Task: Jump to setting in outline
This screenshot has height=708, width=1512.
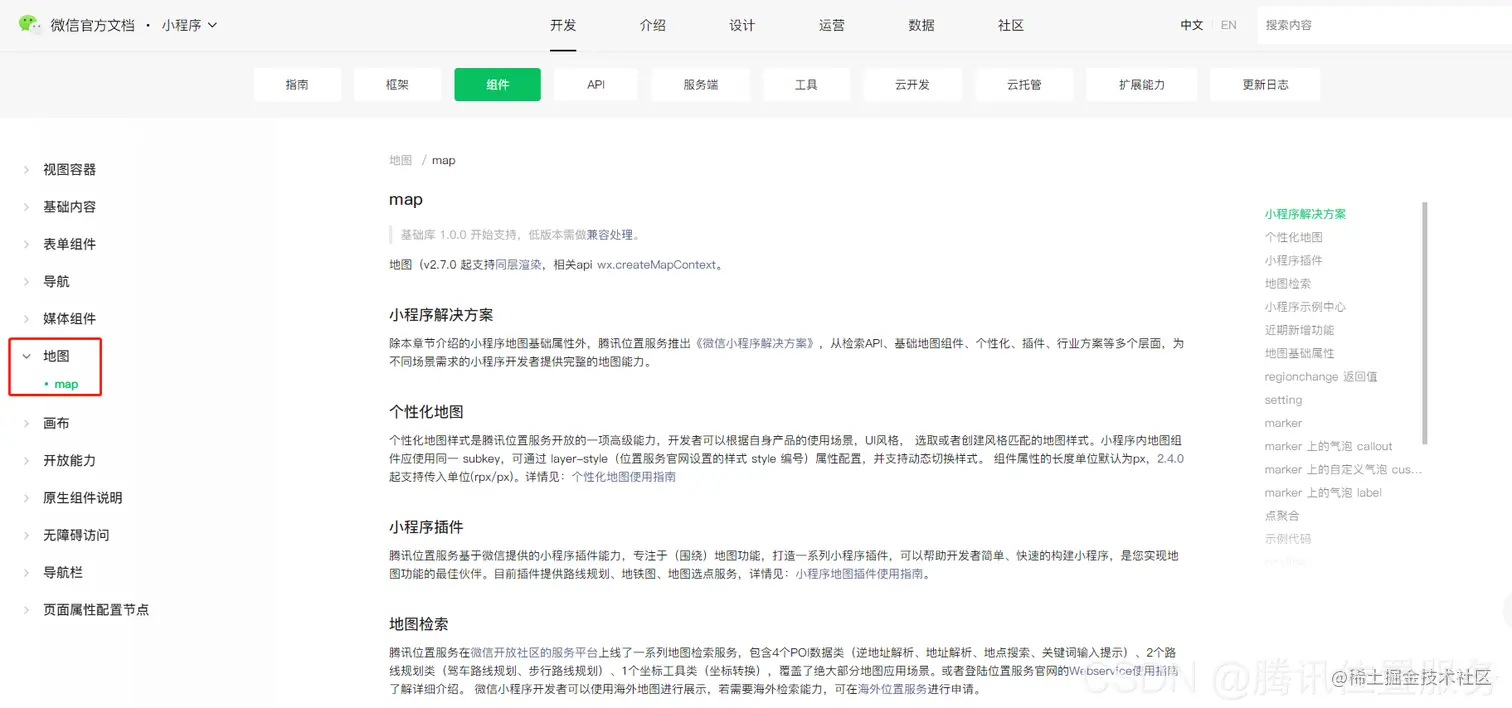Action: (1283, 400)
